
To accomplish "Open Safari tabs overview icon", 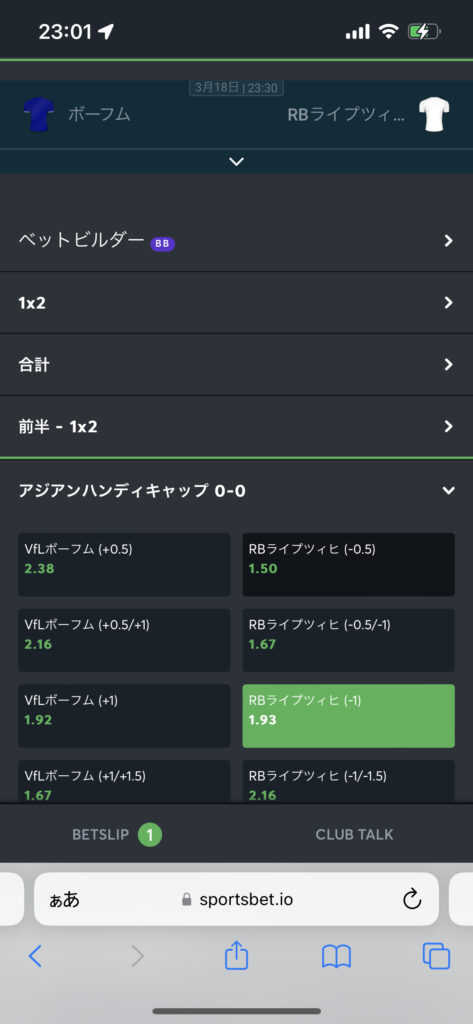I will pyautogui.click(x=436, y=956).
